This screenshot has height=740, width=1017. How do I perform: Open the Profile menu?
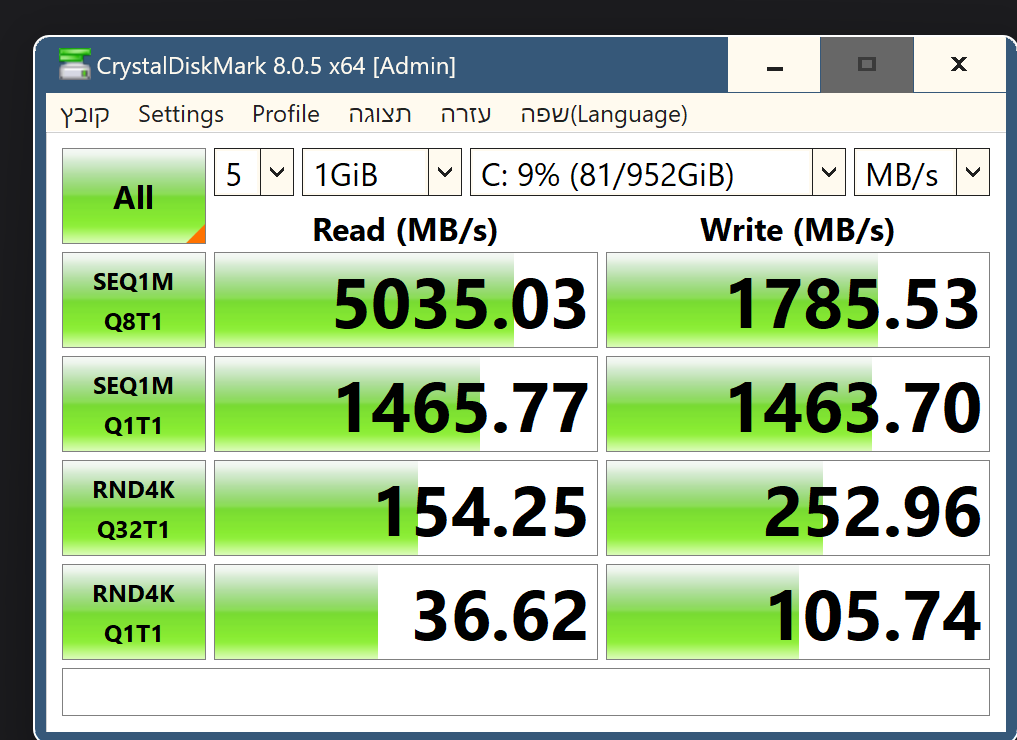pyautogui.click(x=285, y=114)
